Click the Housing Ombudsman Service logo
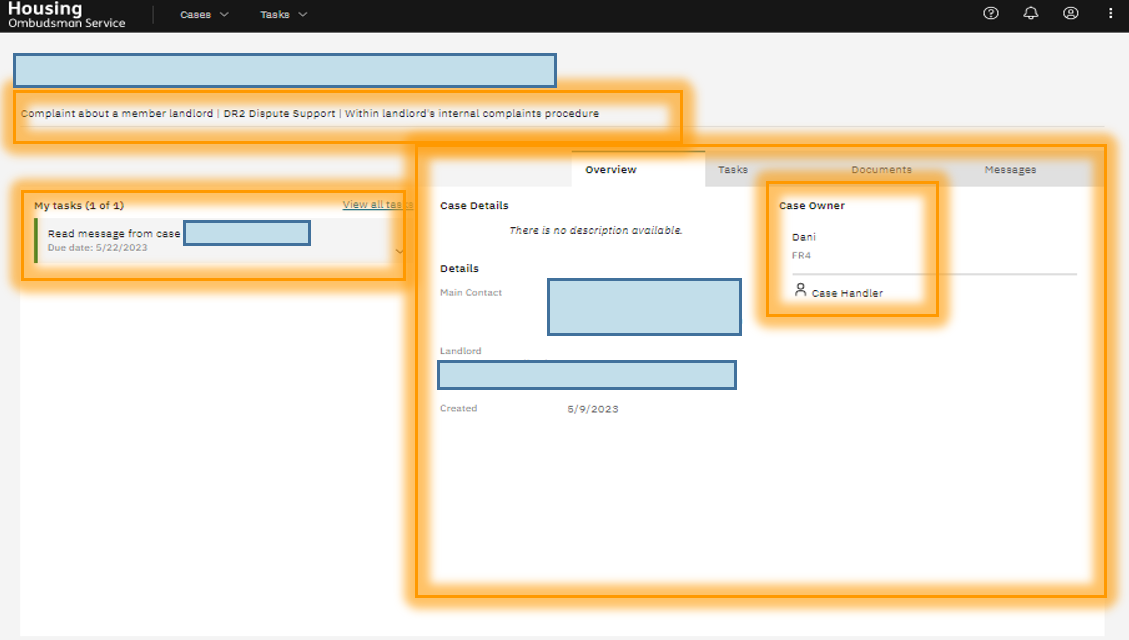This screenshot has height=640, width=1129. tap(66, 15)
